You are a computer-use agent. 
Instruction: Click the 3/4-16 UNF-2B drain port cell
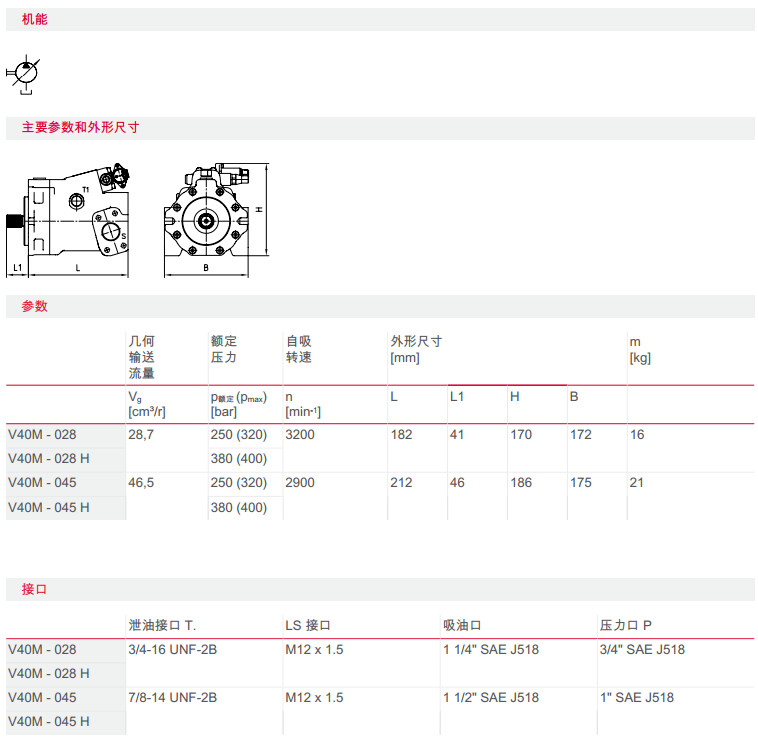coord(173,650)
